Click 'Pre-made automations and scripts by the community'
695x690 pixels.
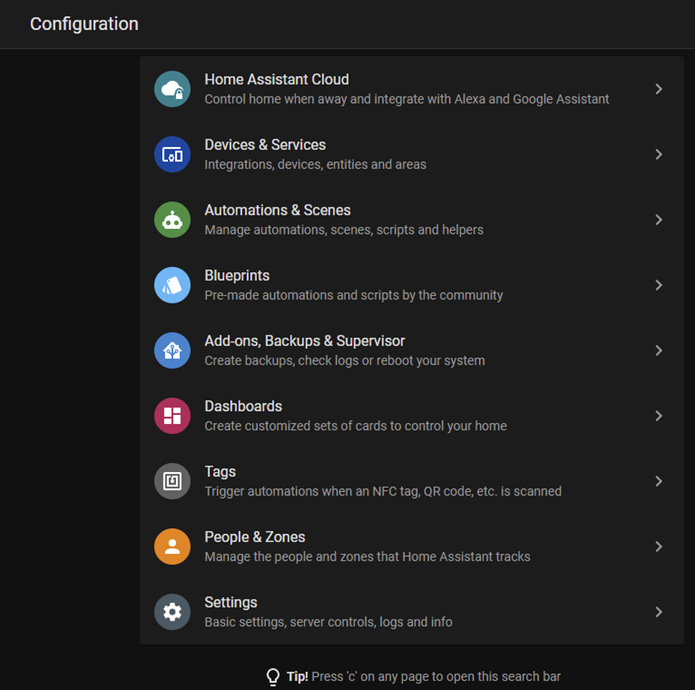click(354, 295)
